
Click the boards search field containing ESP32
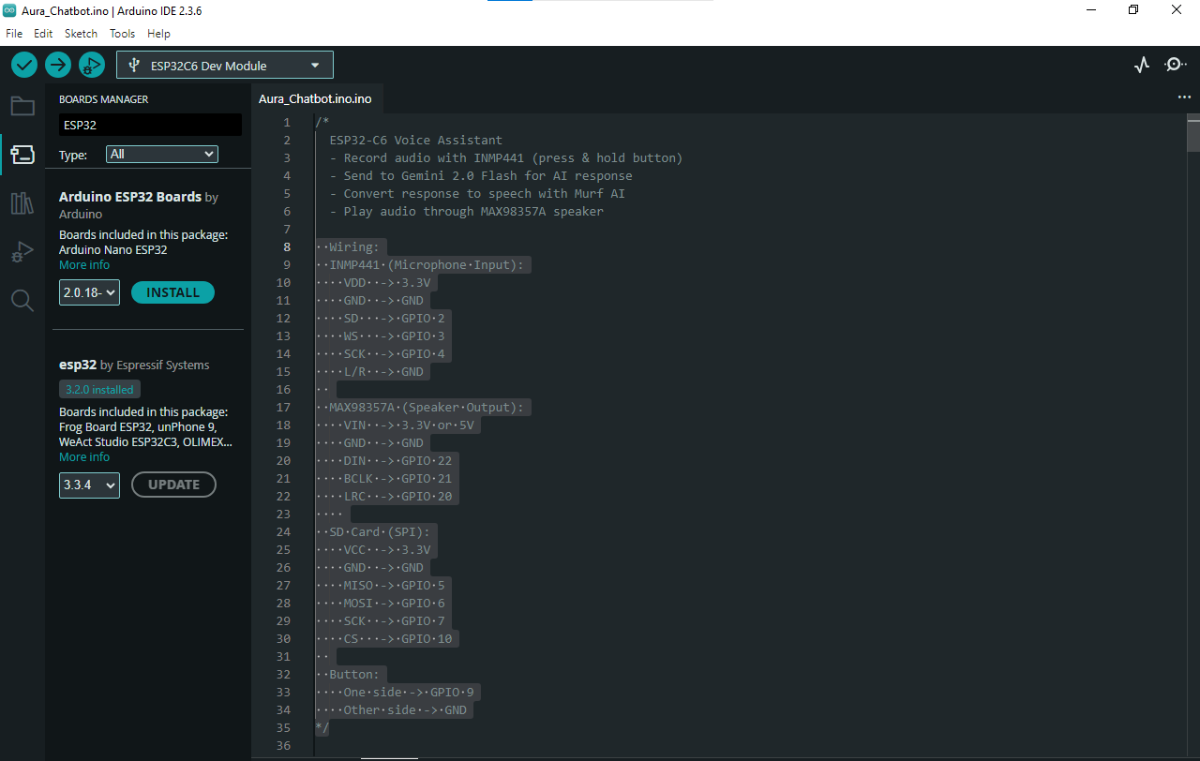pos(150,125)
